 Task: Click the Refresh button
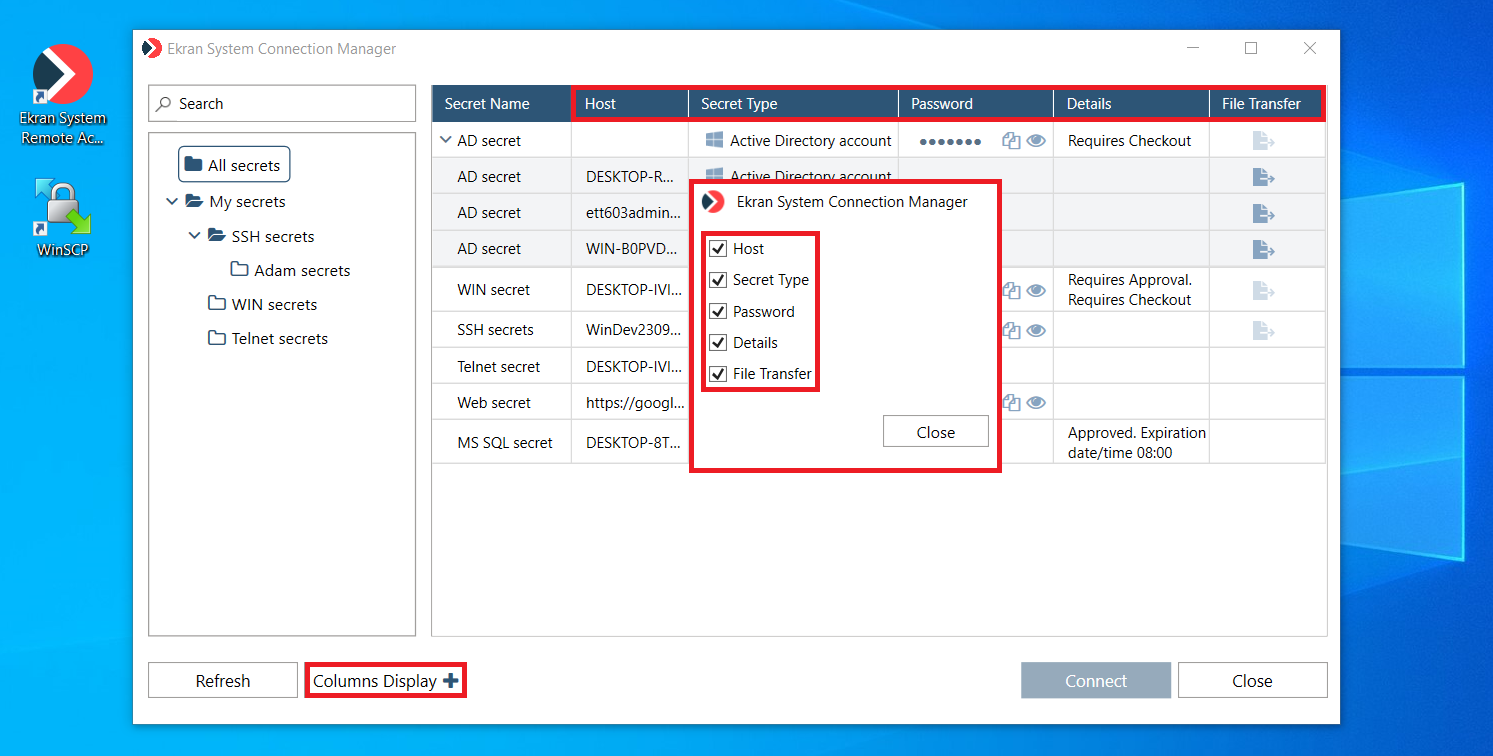[223, 681]
